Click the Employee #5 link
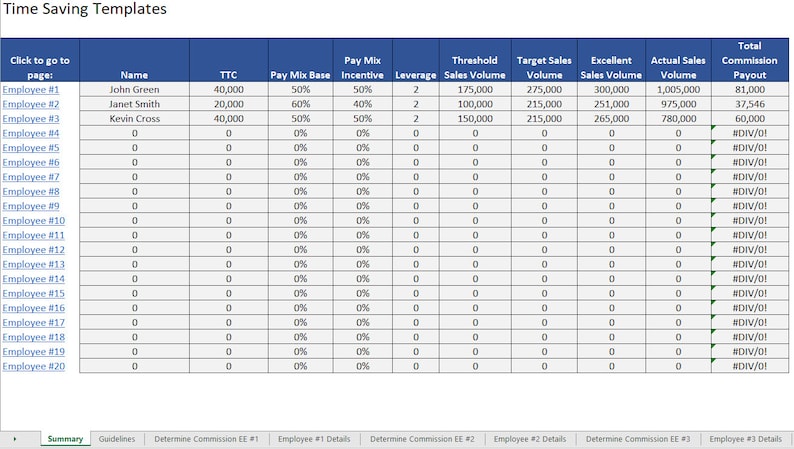This screenshot has height=449, width=794. pos(30,148)
